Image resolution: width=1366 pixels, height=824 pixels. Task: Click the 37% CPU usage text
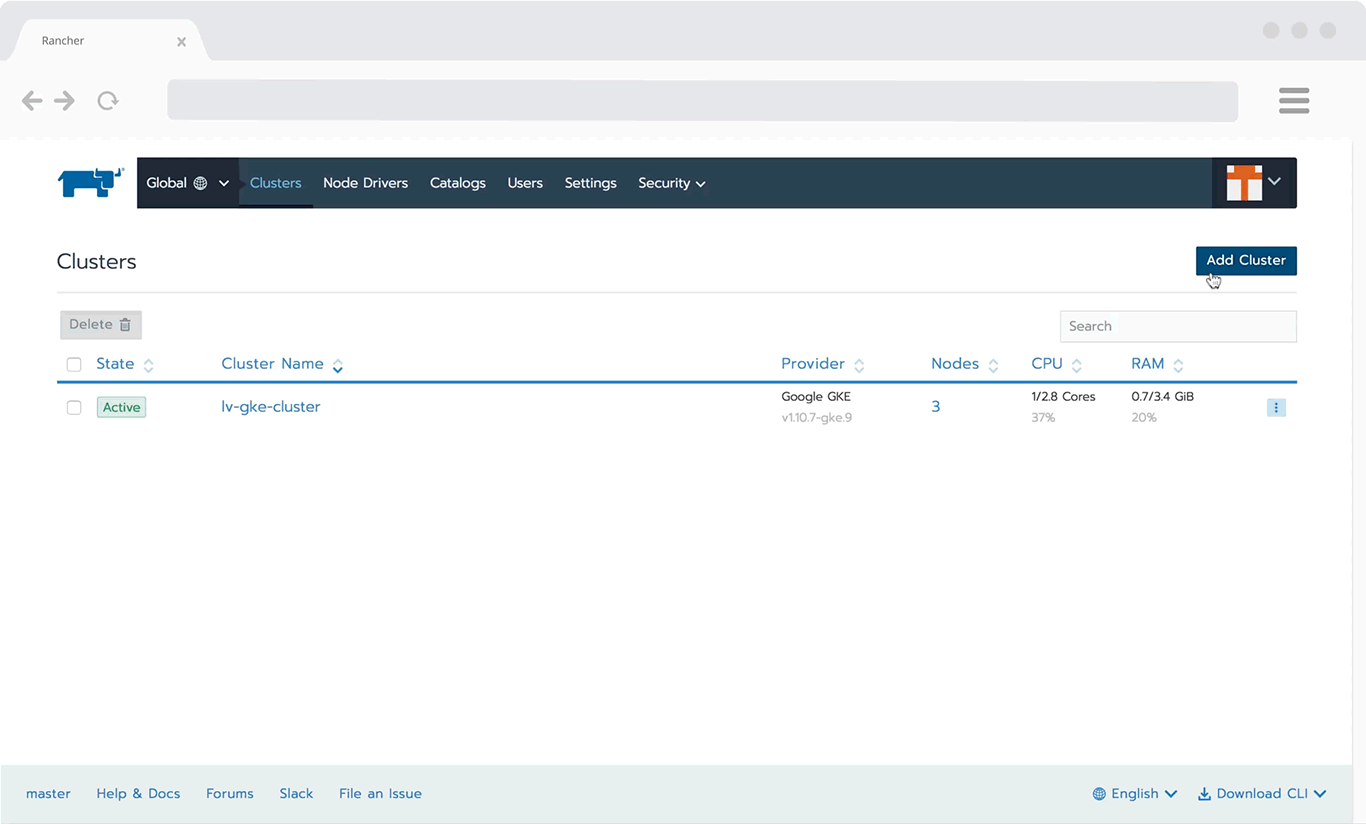coord(1043,418)
